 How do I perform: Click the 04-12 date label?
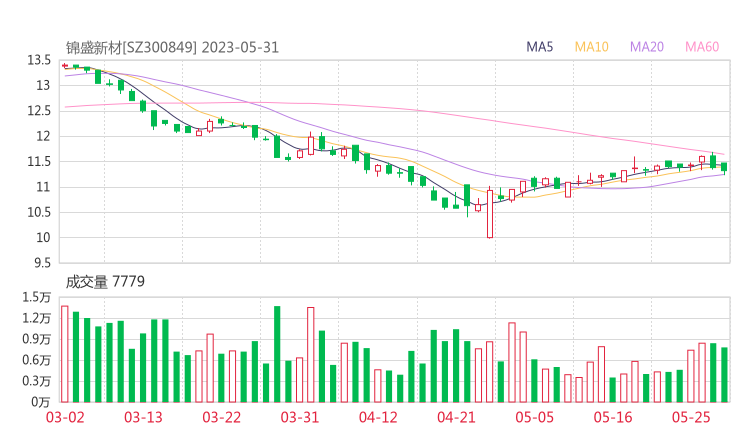[x=378, y=417]
